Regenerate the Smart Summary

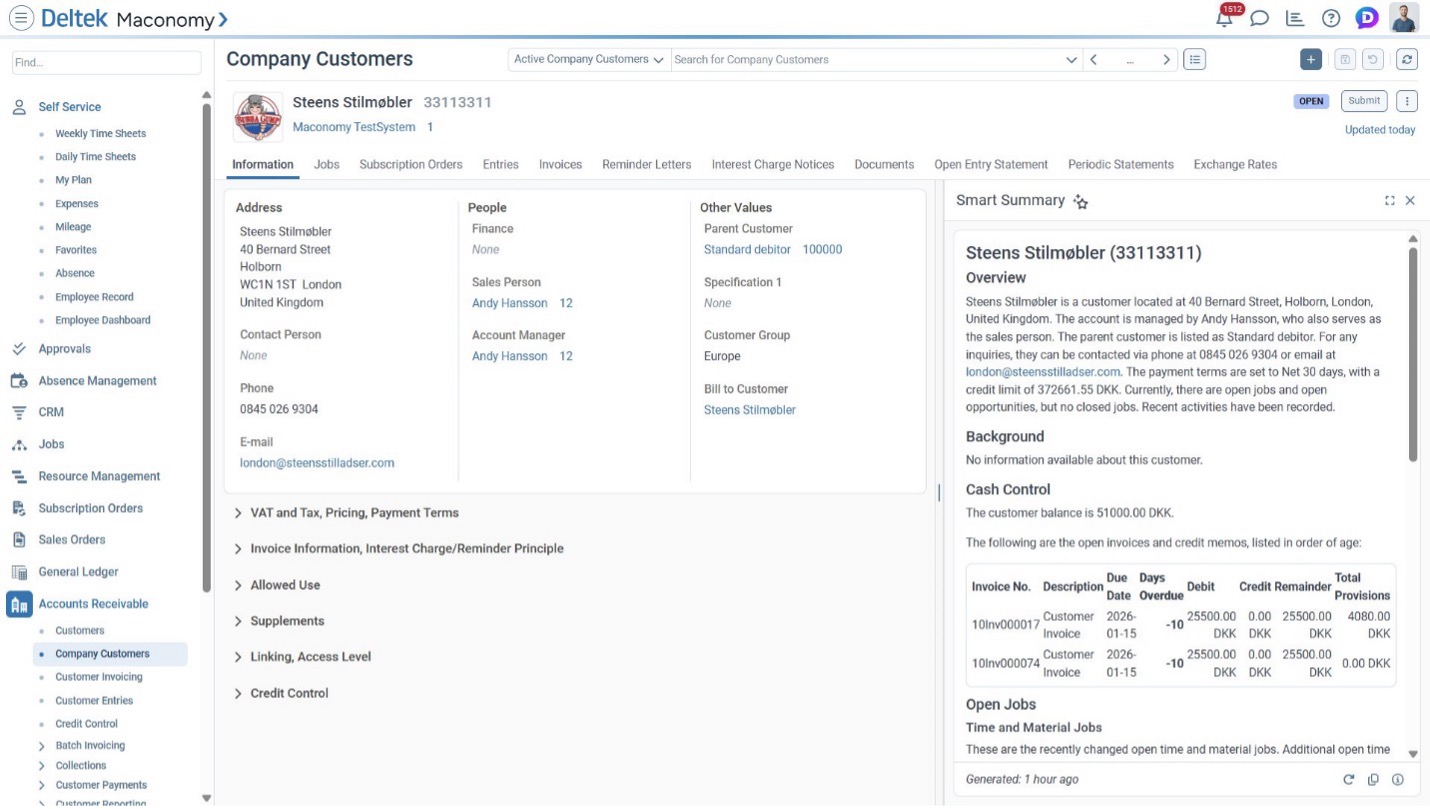tap(1348, 780)
